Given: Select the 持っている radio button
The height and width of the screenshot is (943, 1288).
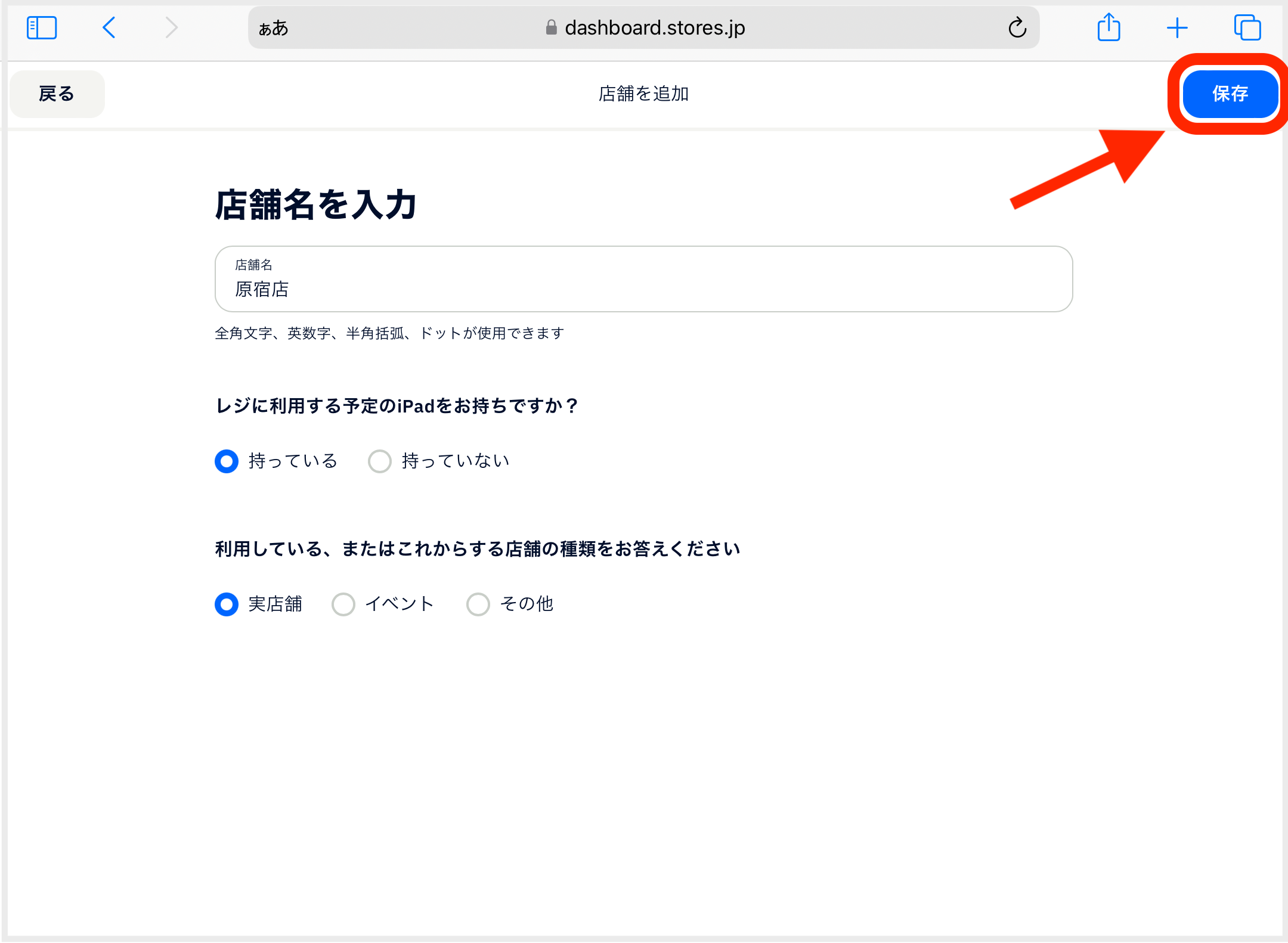Looking at the screenshot, I should click(x=227, y=461).
